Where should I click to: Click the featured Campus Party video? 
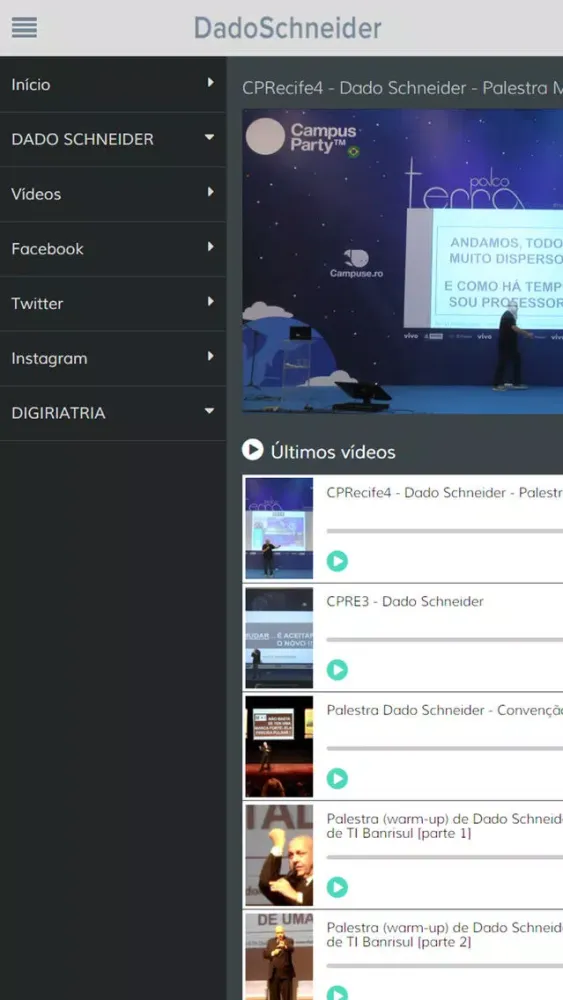point(402,261)
